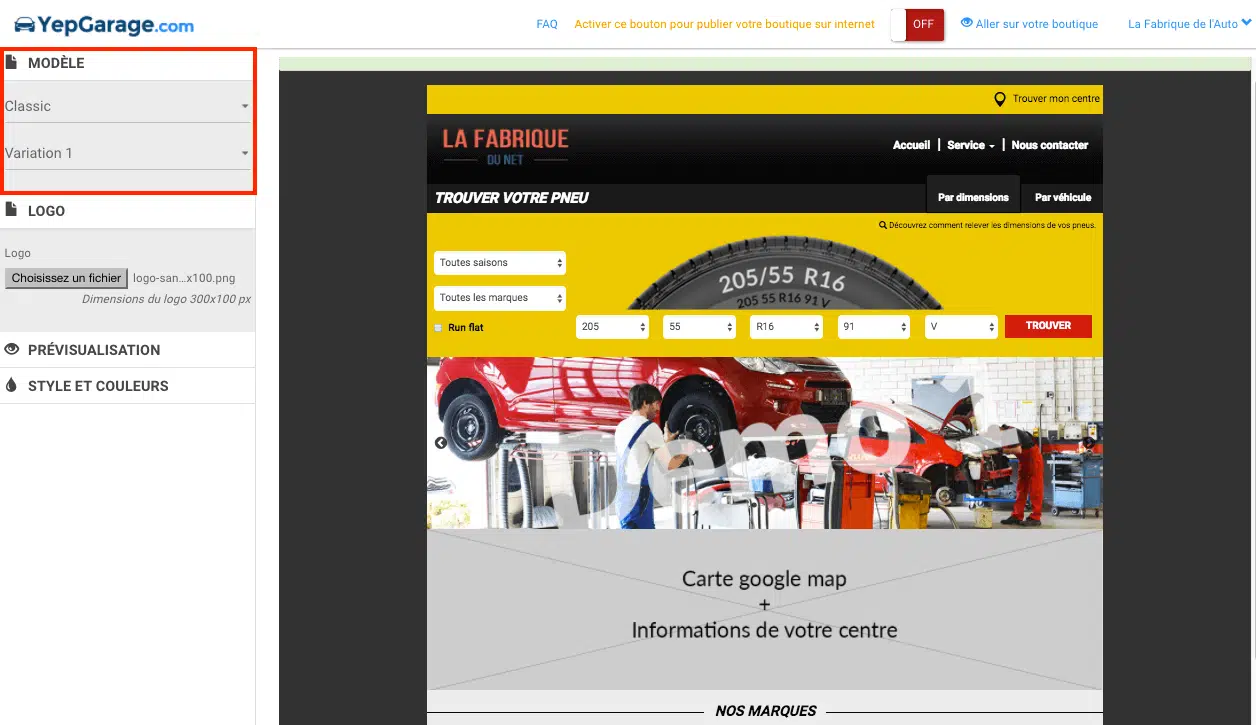The image size is (1256, 725).
Task: Click the eye icon before Aller sur votre boutique
Action: coord(966,23)
